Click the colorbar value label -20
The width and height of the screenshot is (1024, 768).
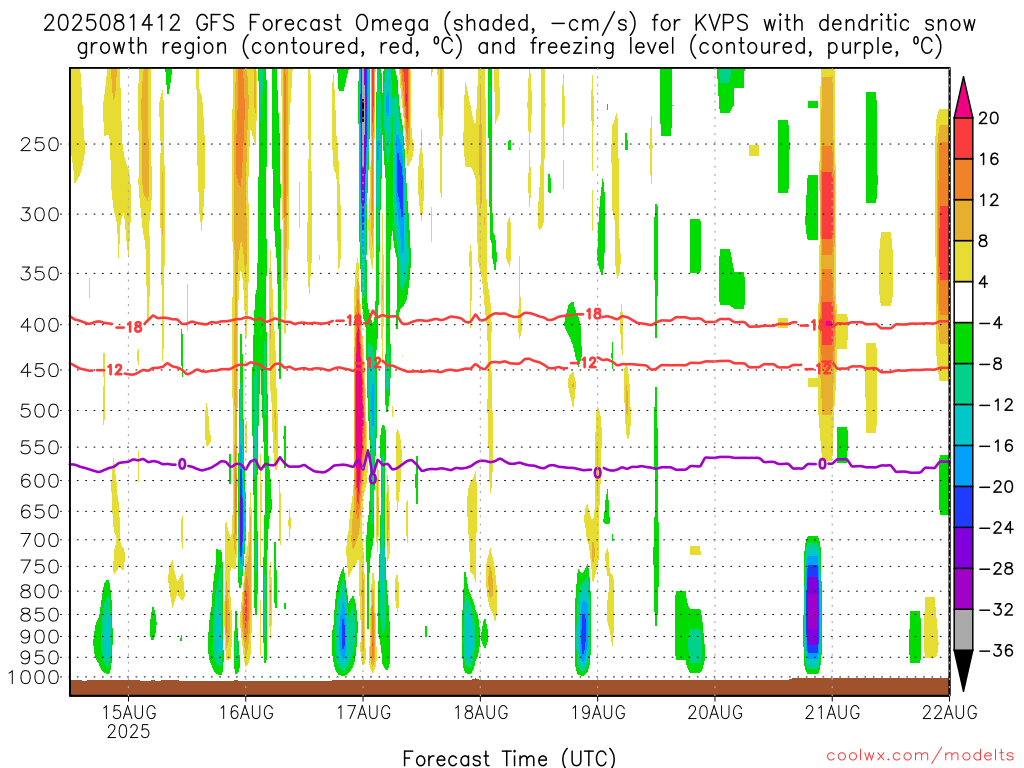point(996,487)
